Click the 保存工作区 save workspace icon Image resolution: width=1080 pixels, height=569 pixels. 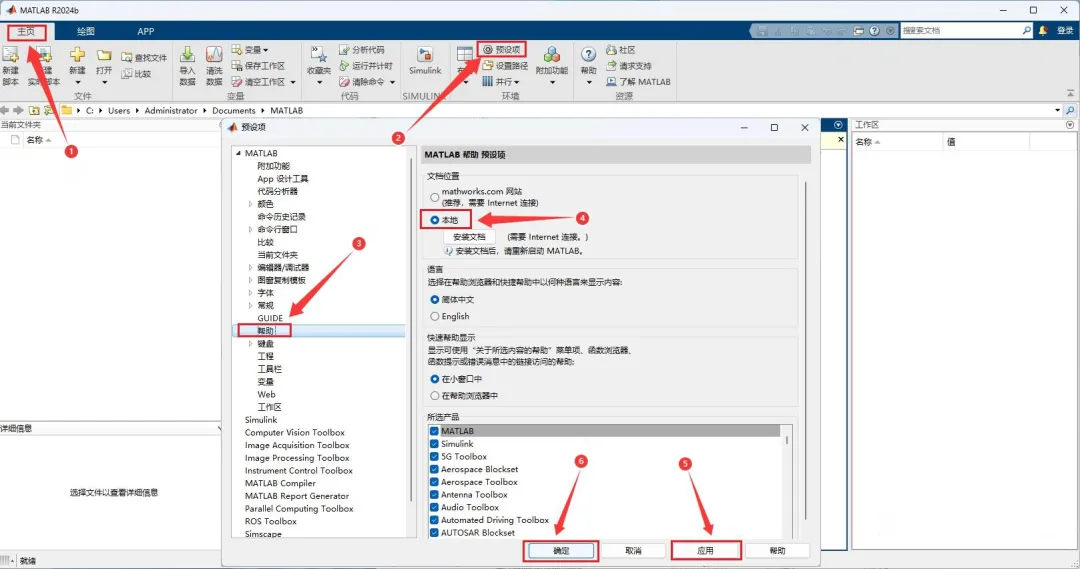click(237, 65)
